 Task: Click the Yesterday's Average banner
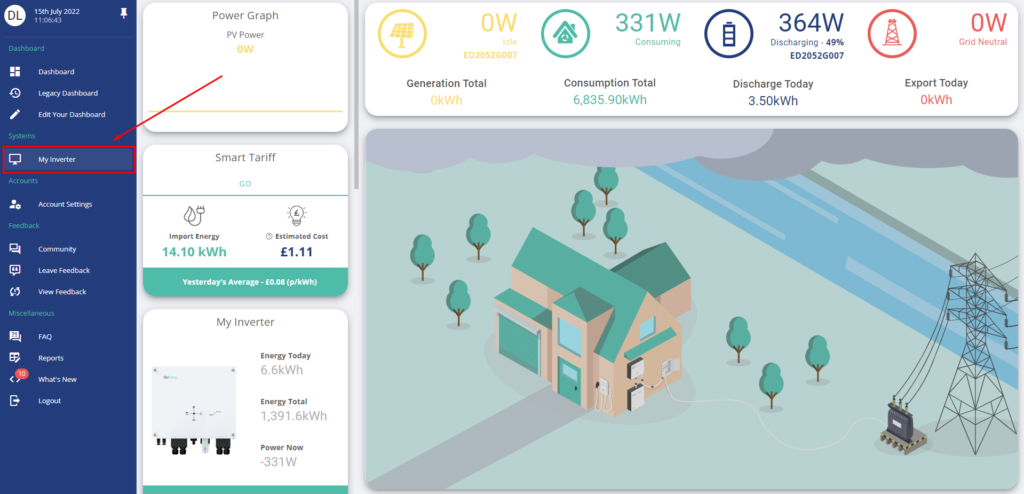point(245,282)
